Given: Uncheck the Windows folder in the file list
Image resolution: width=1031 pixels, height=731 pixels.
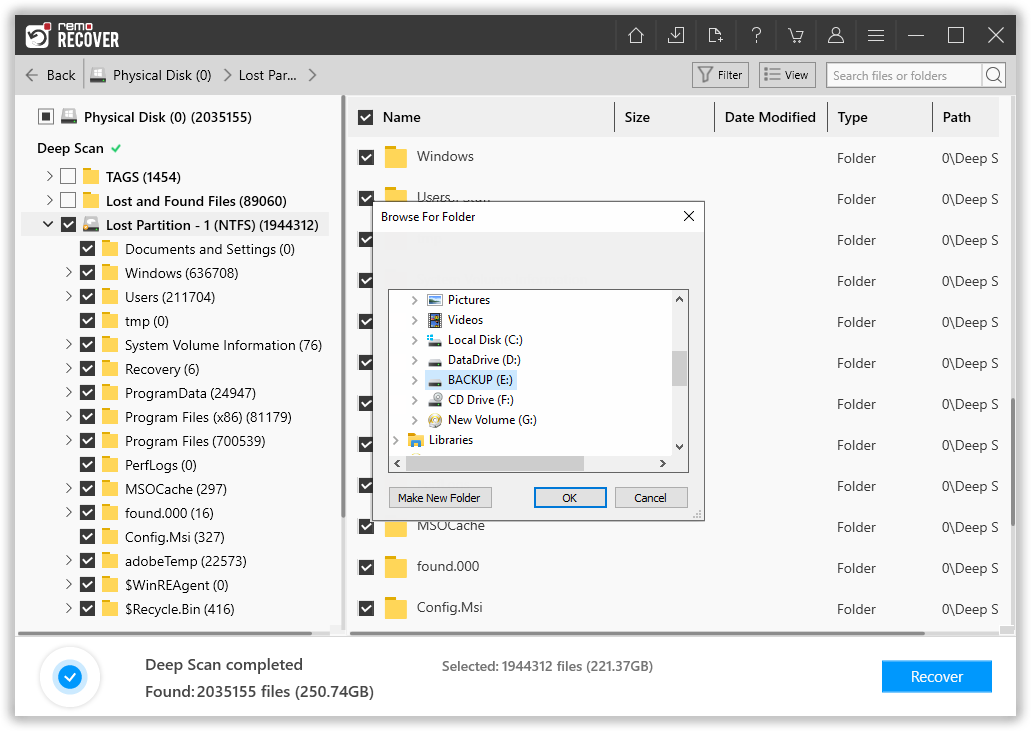Looking at the screenshot, I should [366, 156].
